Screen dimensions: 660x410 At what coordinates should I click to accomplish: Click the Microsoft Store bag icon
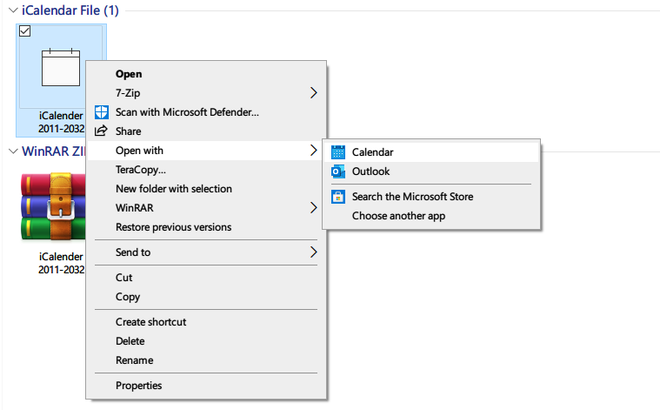[x=338, y=197]
